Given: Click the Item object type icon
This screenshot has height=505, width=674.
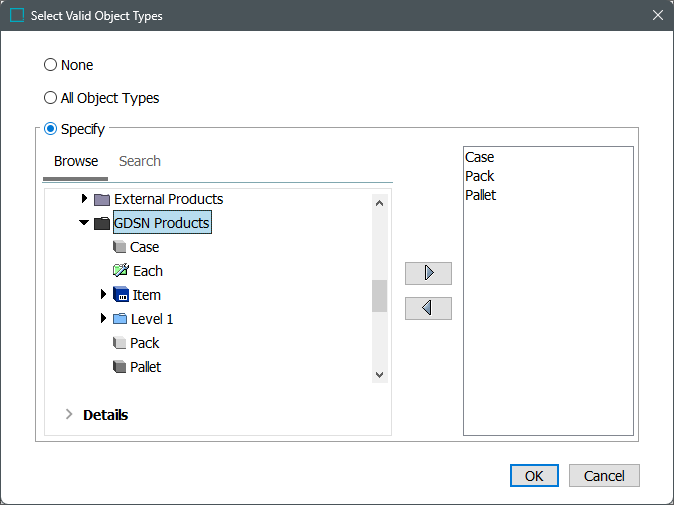Looking at the screenshot, I should click(120, 295).
